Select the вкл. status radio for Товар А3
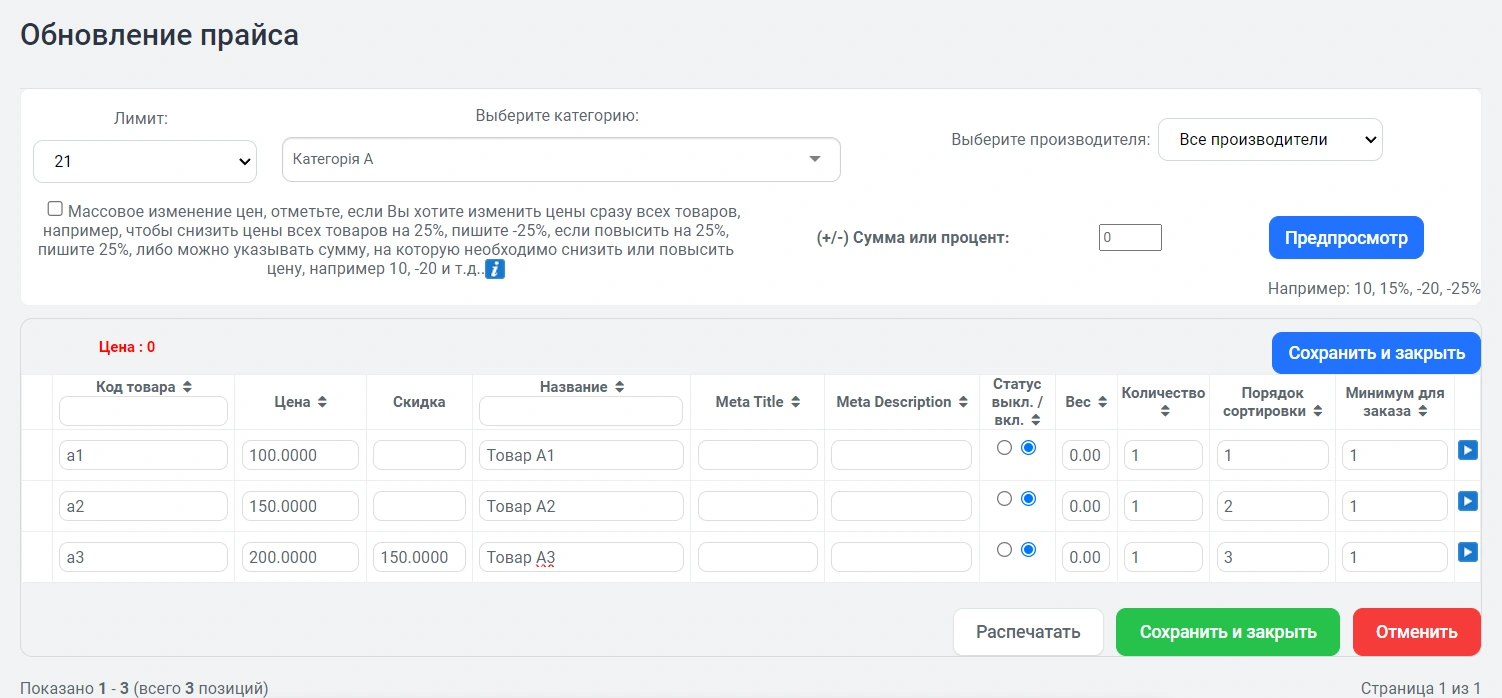1502x698 pixels. pyautogui.click(x=1028, y=549)
